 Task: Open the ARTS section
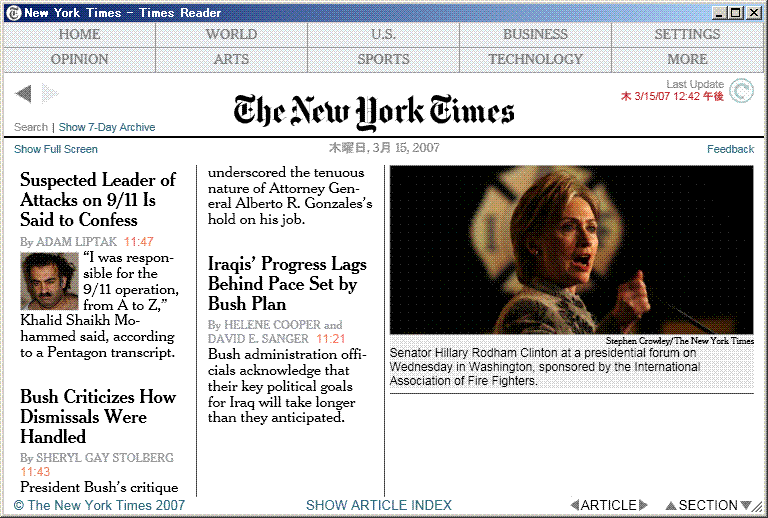coord(231,59)
